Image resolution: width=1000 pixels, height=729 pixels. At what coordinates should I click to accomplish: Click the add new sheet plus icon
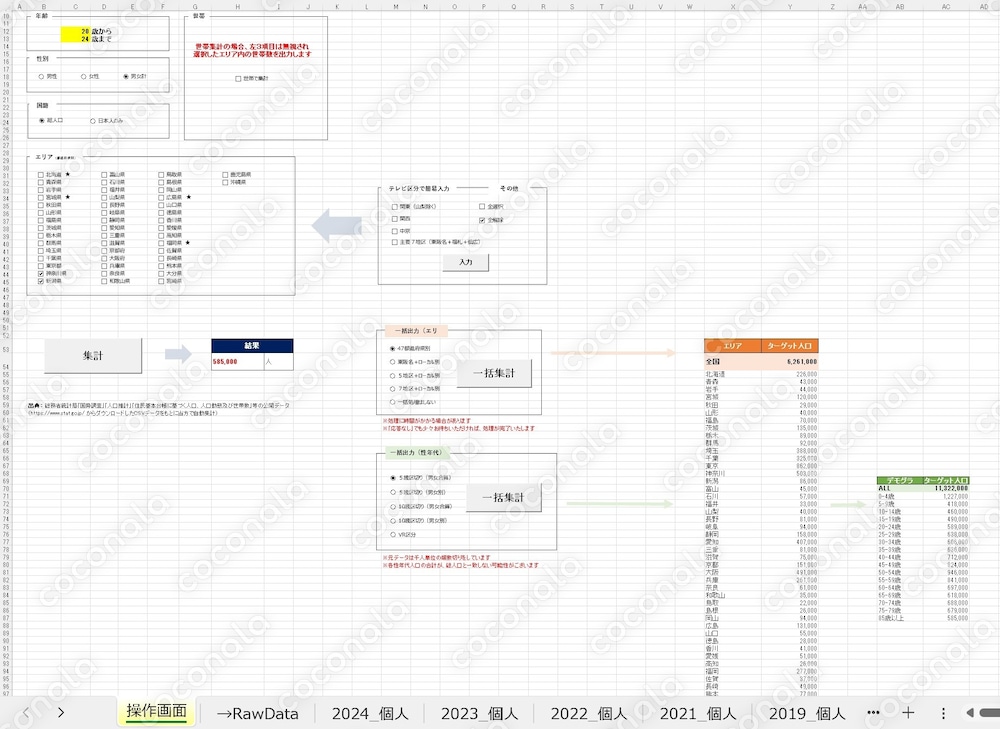[908, 712]
